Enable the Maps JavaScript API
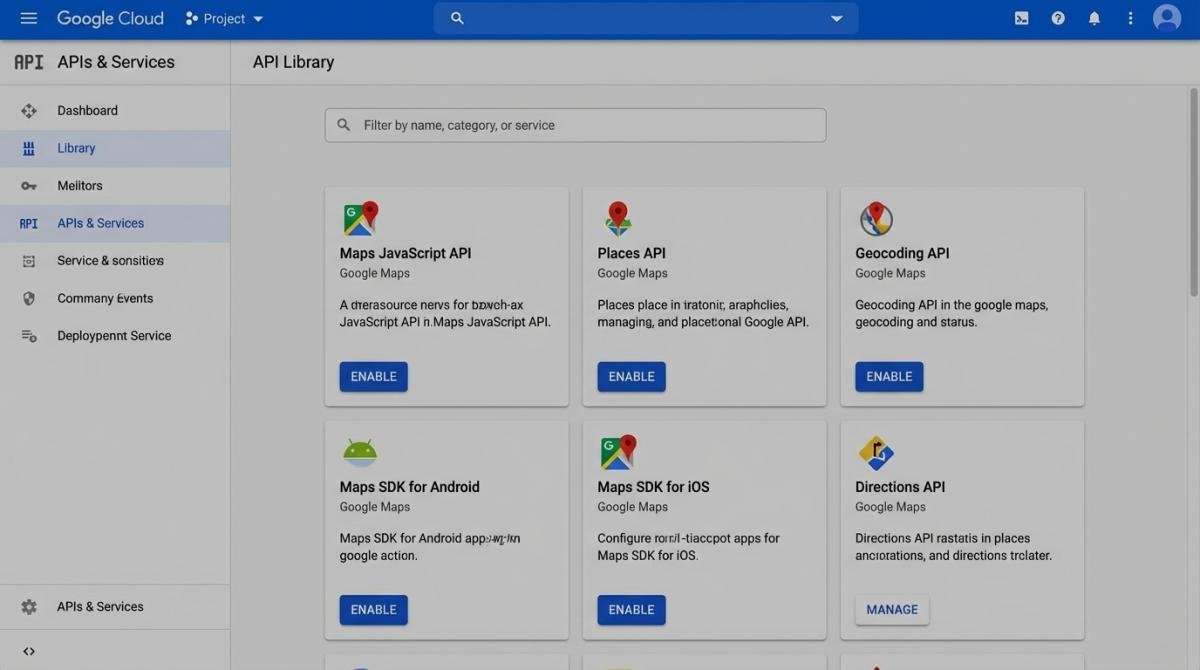 tap(373, 377)
